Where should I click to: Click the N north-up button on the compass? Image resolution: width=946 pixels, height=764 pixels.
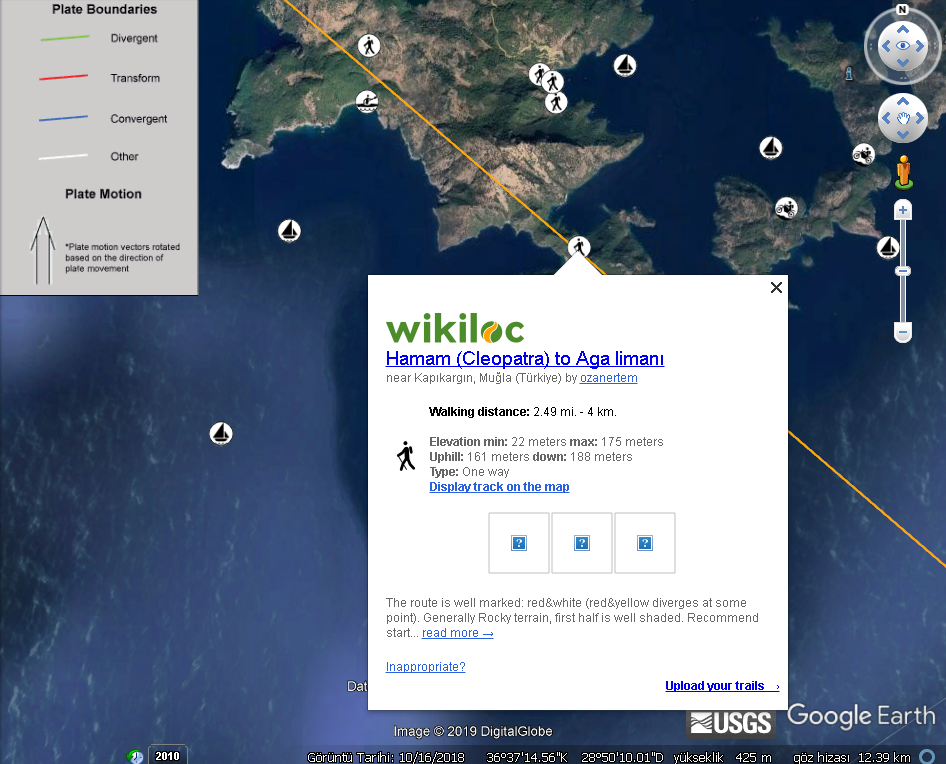(902, 9)
